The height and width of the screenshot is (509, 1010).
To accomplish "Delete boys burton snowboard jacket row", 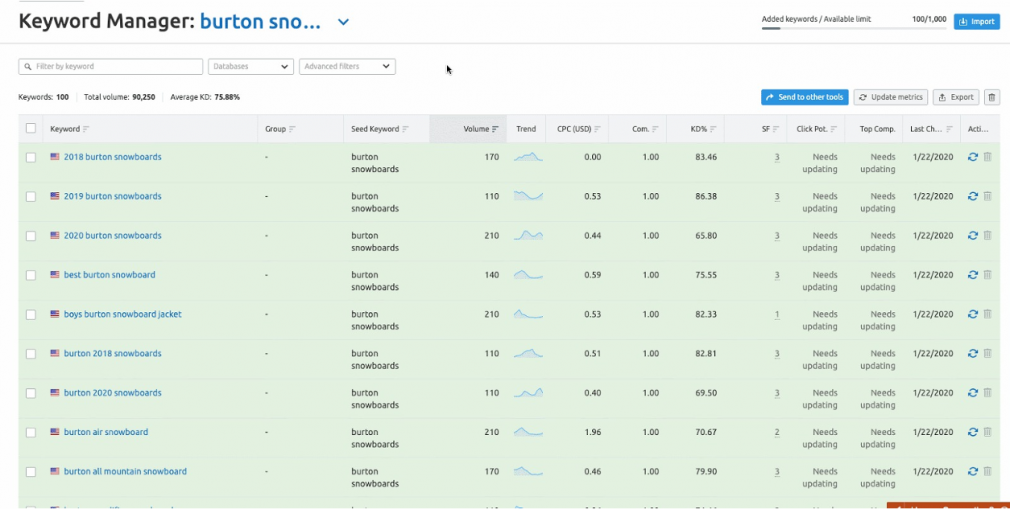I will coord(987,314).
